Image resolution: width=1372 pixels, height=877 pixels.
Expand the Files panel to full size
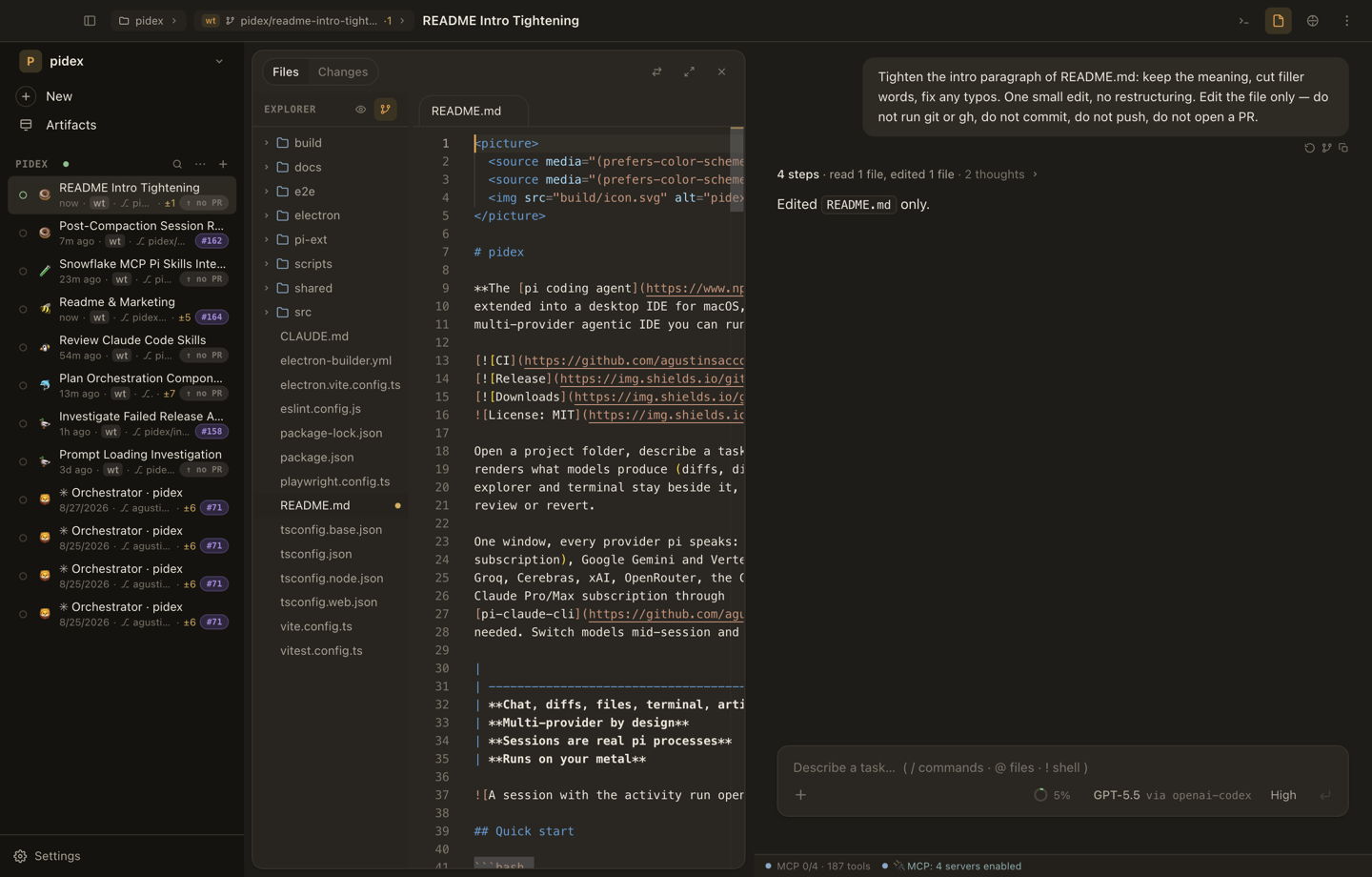point(689,71)
